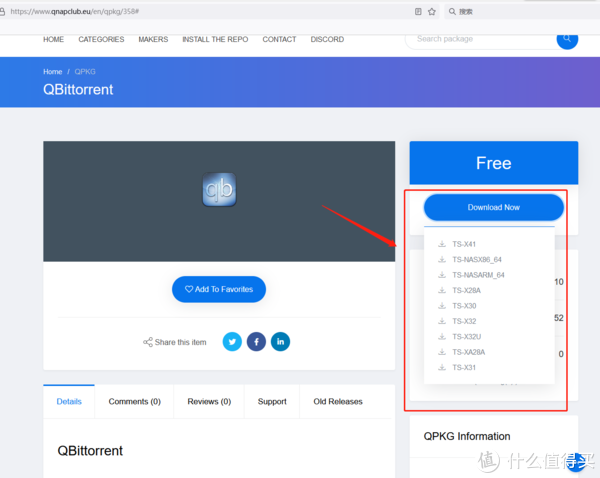
Task: Select the TS-NASX86_64 download option
Action: coord(477,259)
